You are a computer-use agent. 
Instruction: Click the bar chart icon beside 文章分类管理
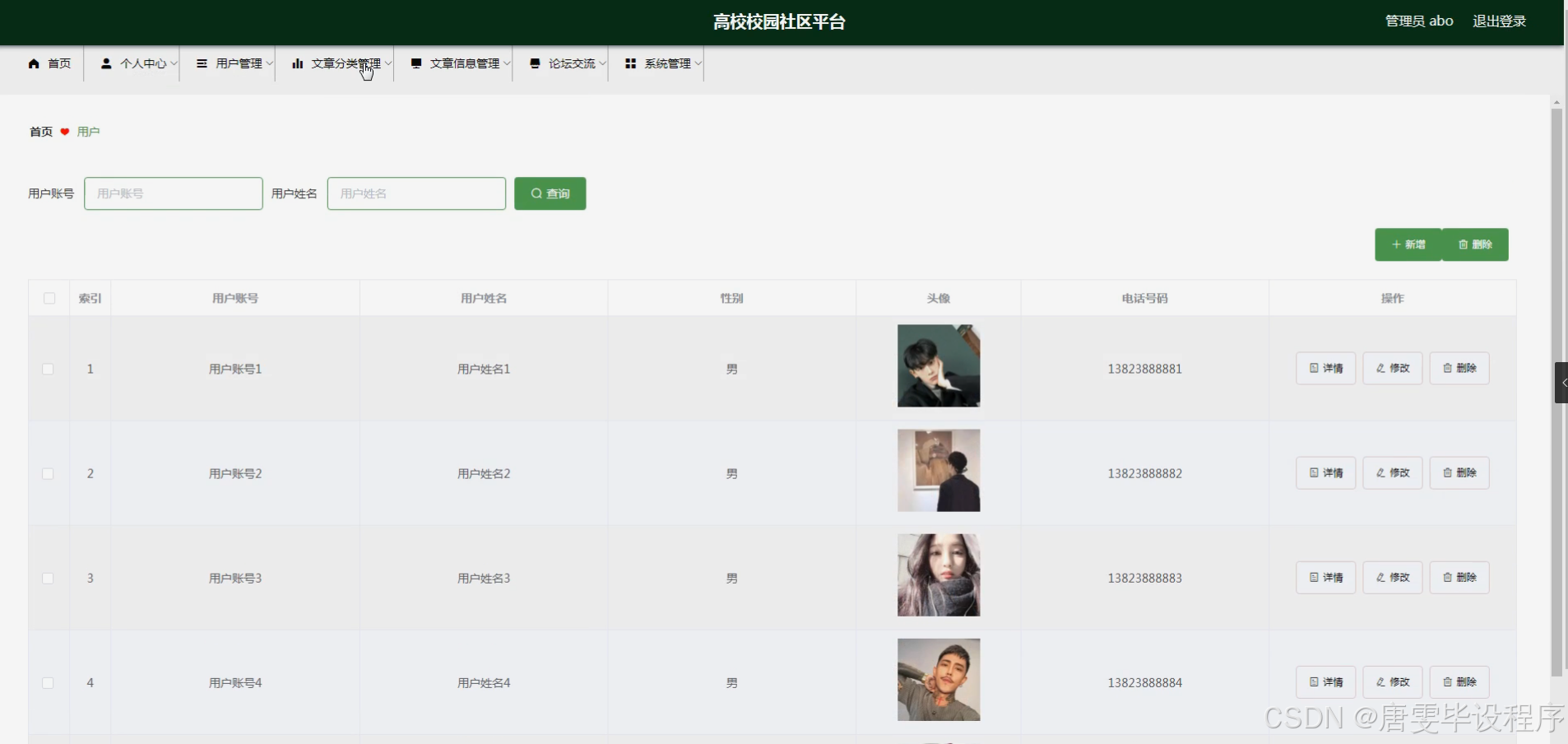coord(297,63)
